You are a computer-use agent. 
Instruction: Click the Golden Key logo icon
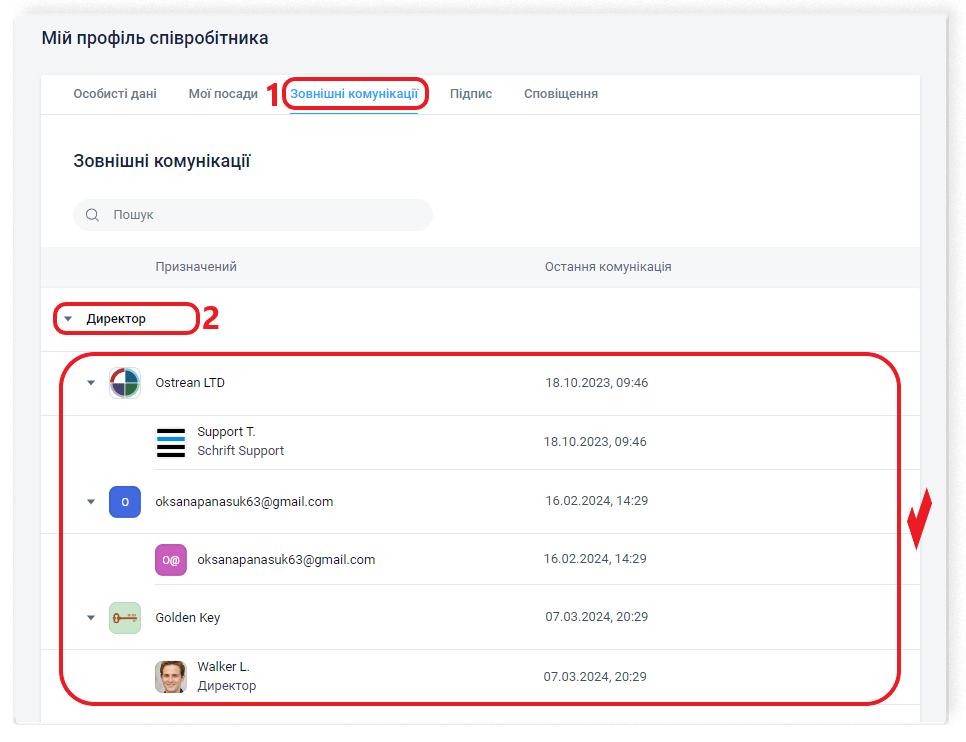[x=125, y=618]
